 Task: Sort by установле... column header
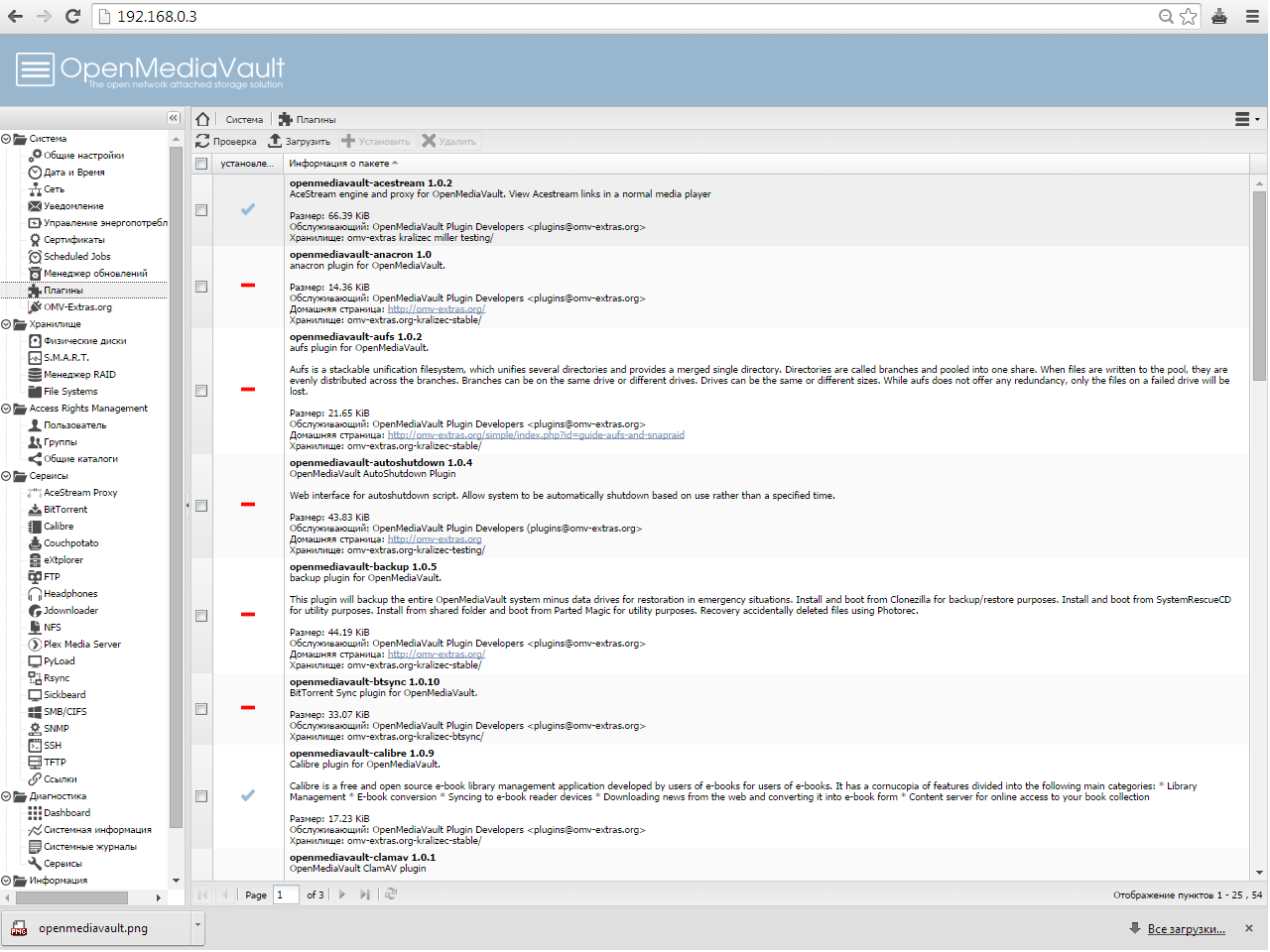tap(247, 164)
